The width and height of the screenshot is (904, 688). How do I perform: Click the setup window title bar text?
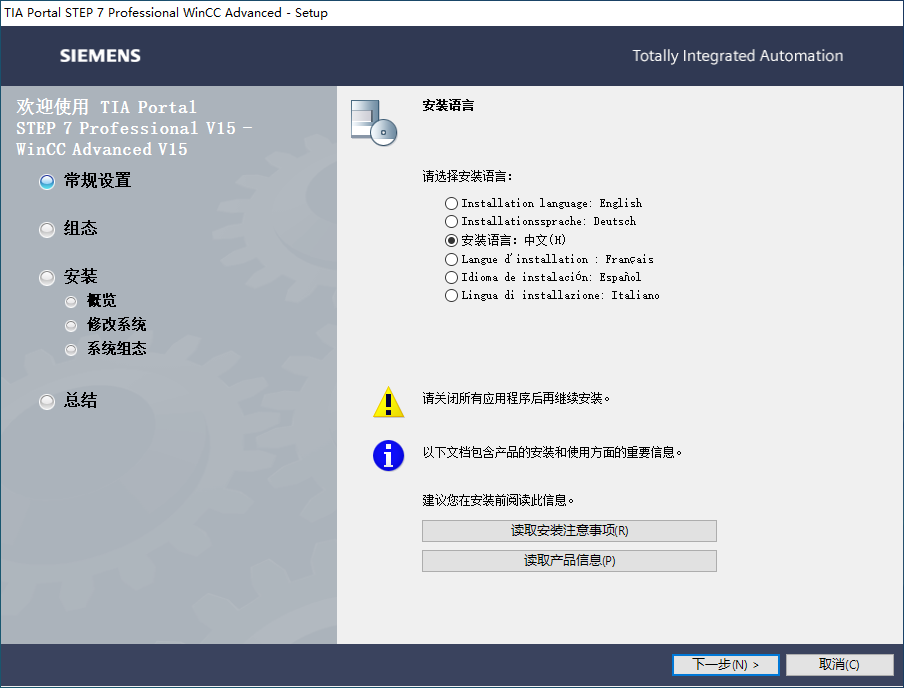(x=166, y=13)
